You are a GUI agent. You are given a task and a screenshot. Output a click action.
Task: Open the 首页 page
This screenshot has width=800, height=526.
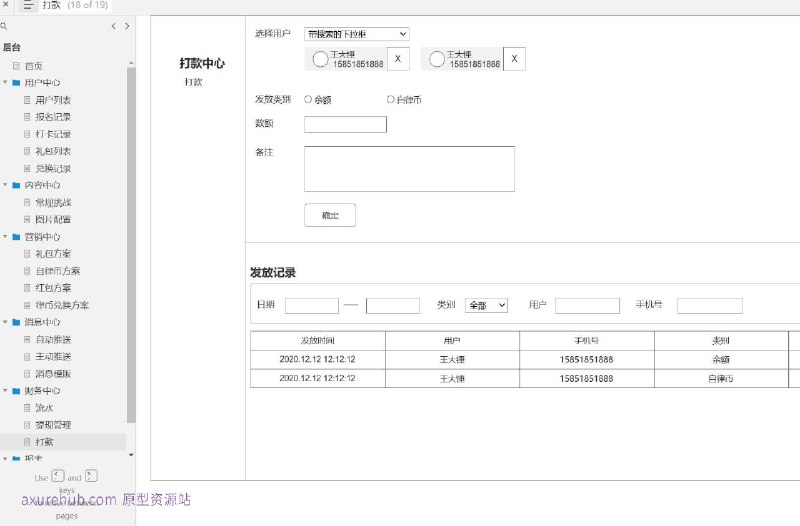(x=33, y=66)
